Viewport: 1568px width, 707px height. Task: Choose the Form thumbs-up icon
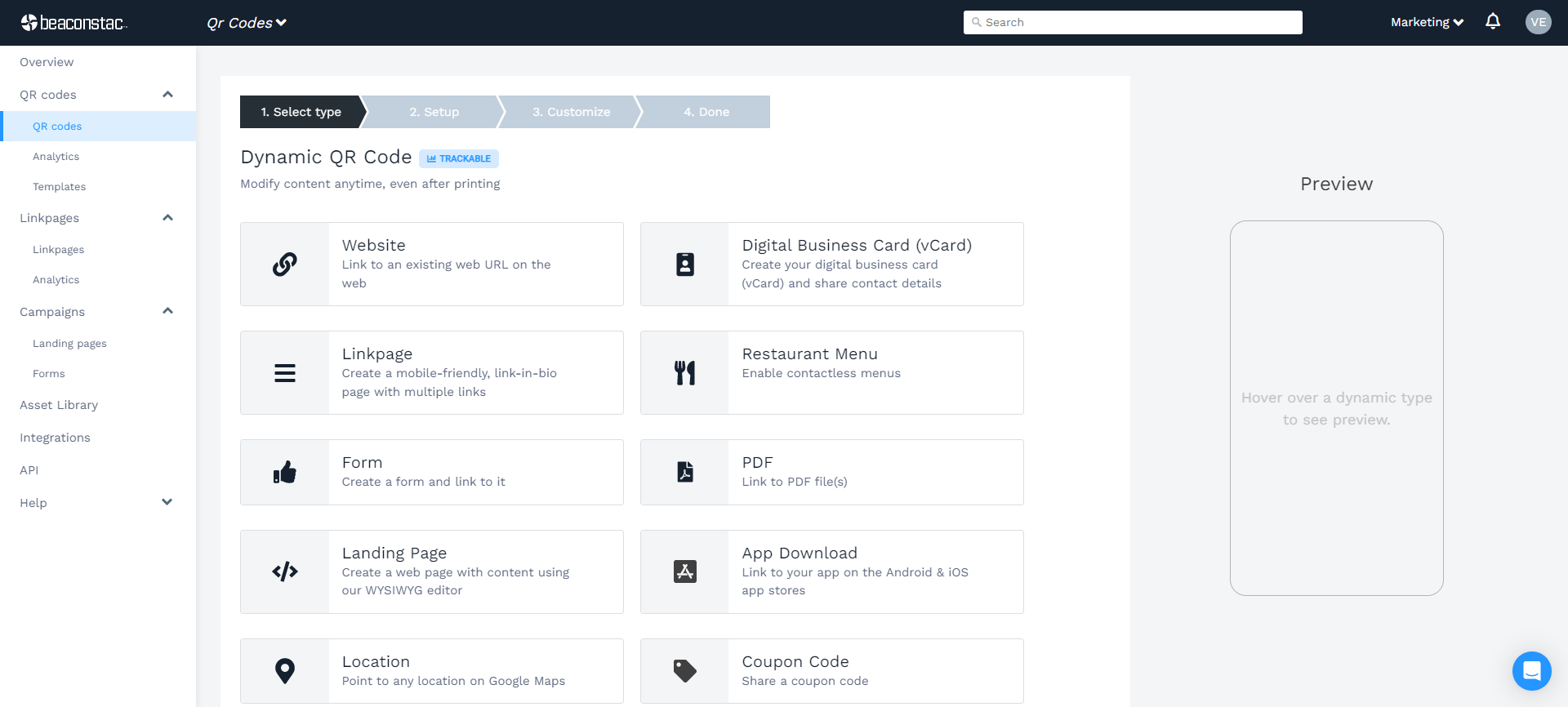[284, 473]
